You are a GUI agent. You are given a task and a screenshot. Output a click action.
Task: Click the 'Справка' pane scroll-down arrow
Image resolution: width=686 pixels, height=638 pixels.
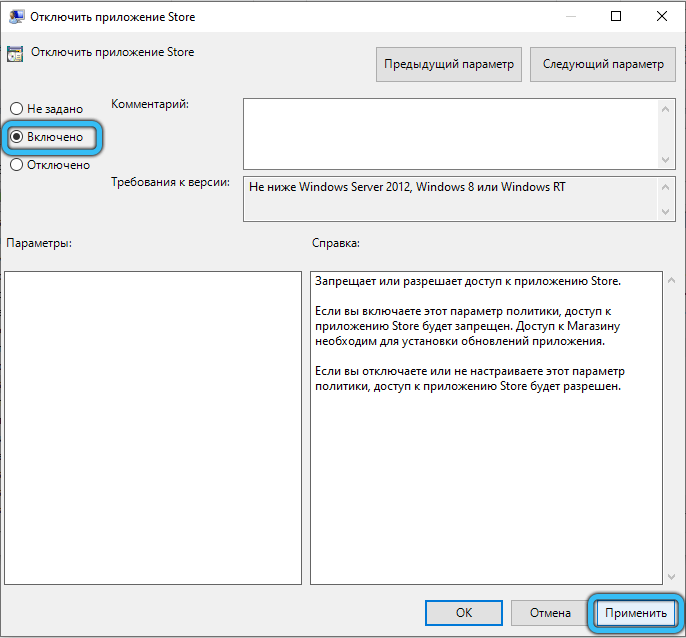point(672,577)
